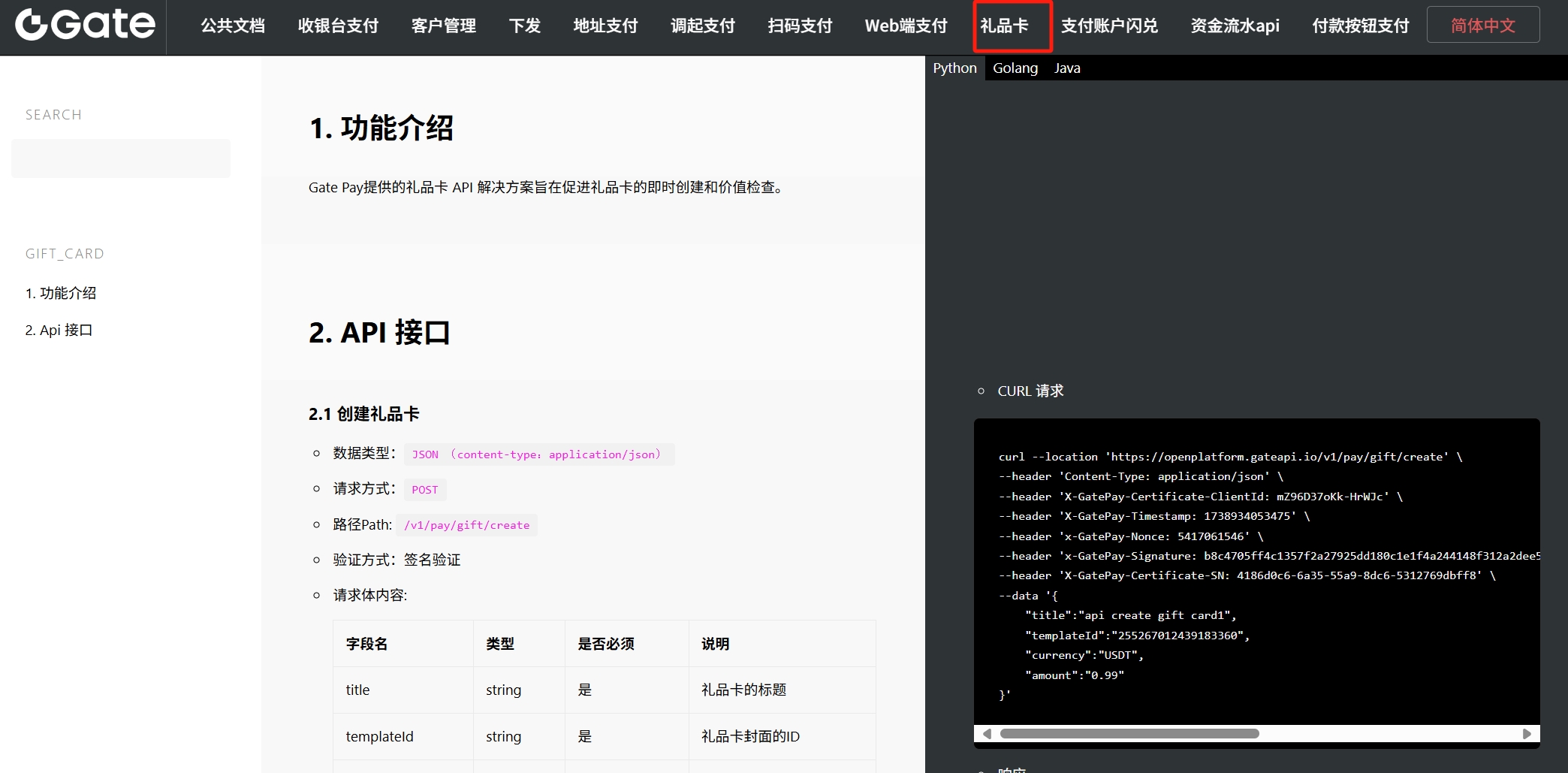Open the 资金流水api page

[1235, 26]
